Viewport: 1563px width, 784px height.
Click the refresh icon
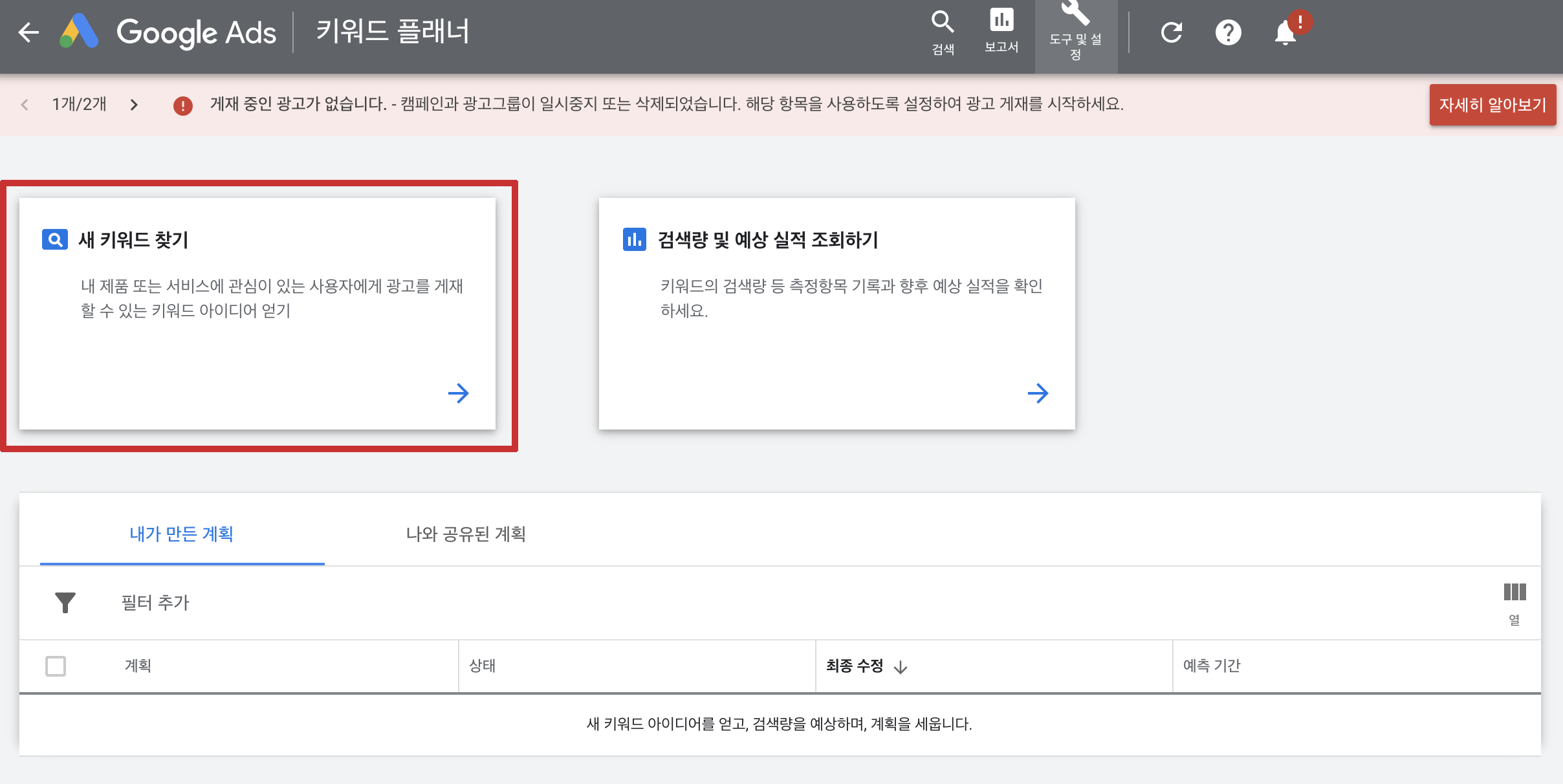(1171, 32)
